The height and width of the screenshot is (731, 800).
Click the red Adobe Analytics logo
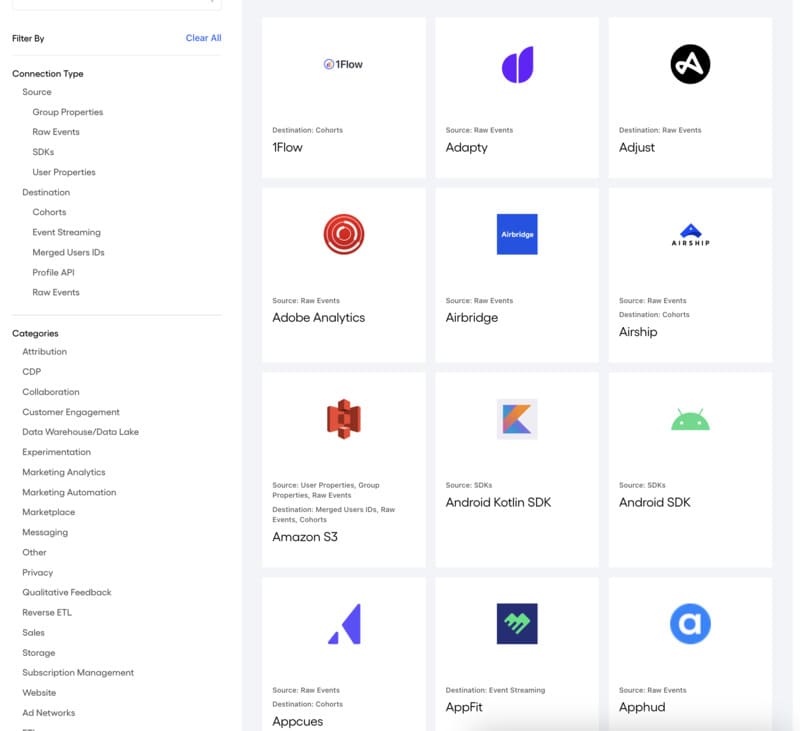click(x=344, y=234)
